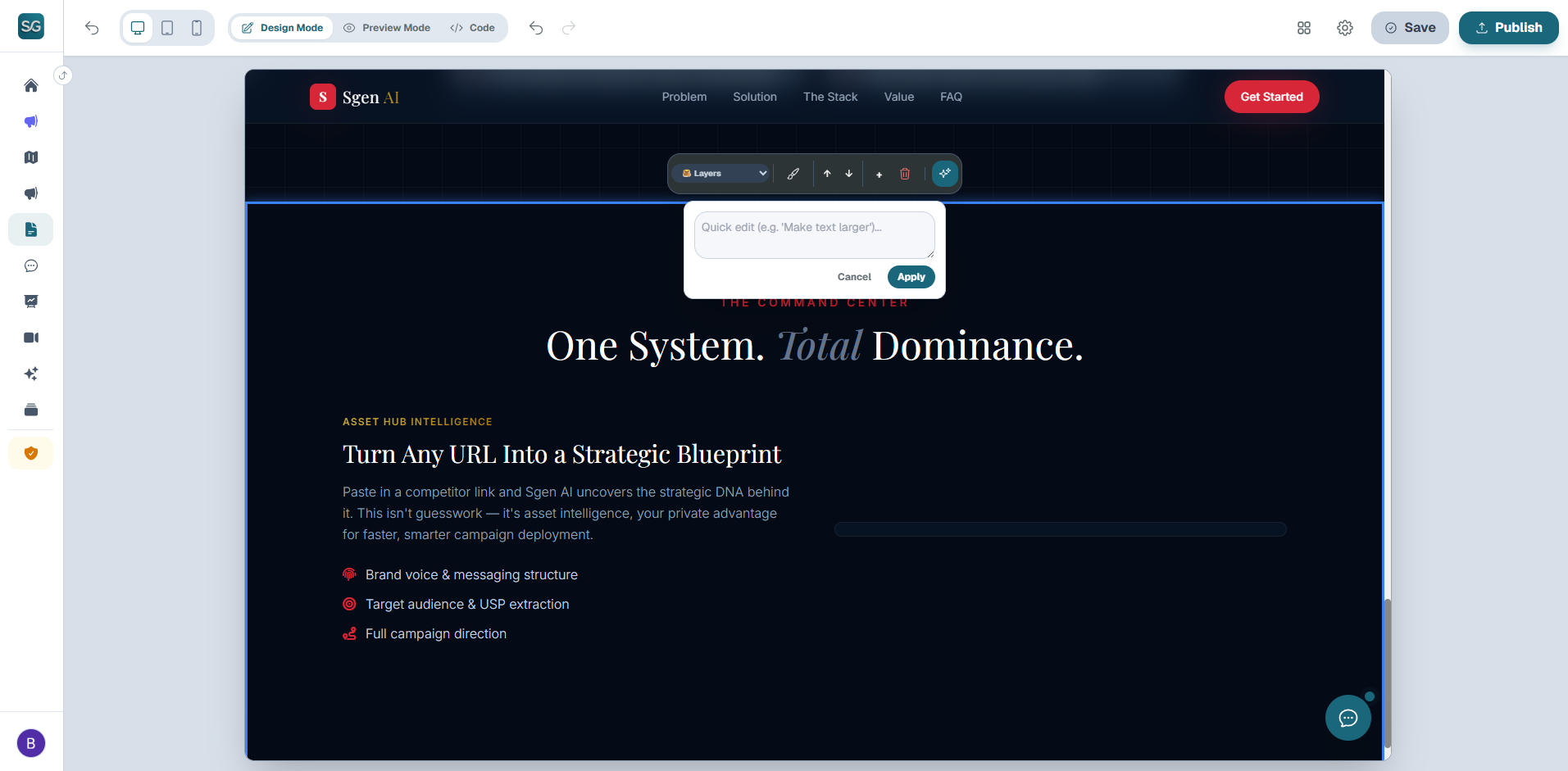Screen dimensions: 1568x771
Task: Open the Layers dropdown
Action: 723,174
